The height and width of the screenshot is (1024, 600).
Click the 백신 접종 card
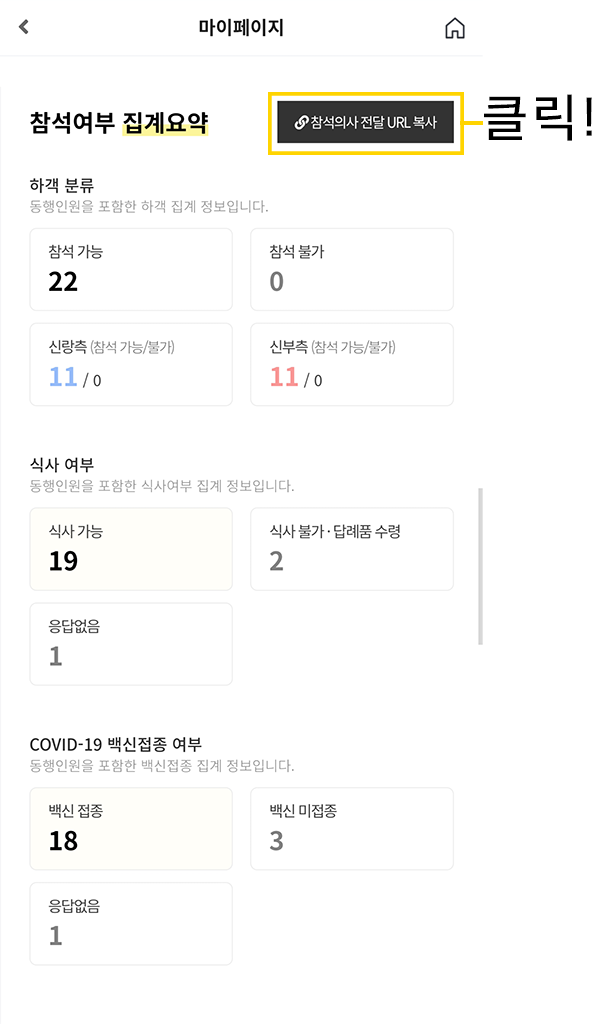[131, 829]
